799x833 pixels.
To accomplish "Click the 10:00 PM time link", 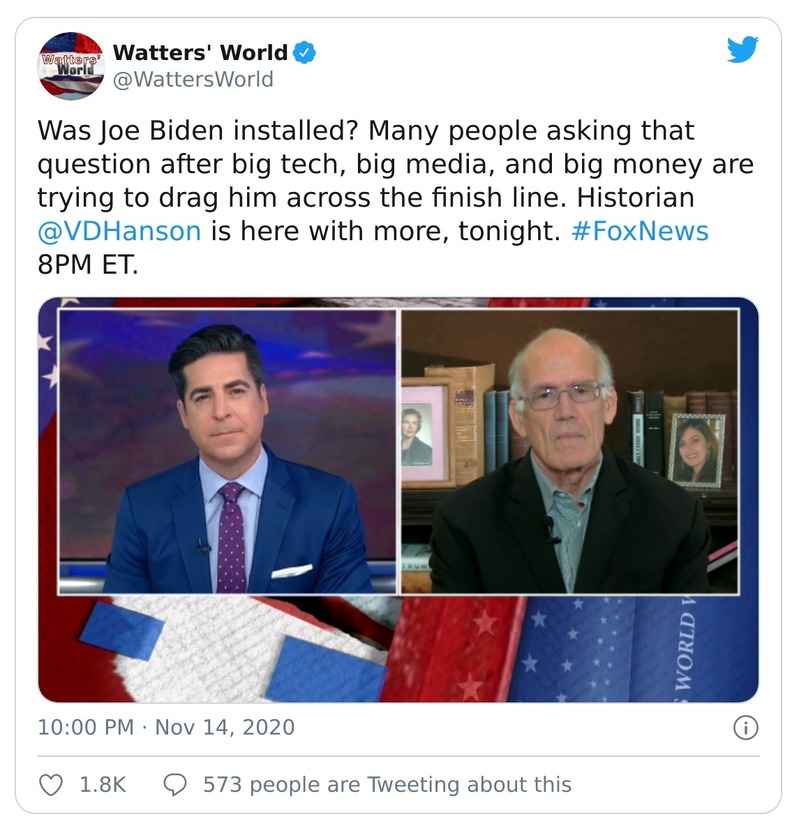I will (x=86, y=727).
